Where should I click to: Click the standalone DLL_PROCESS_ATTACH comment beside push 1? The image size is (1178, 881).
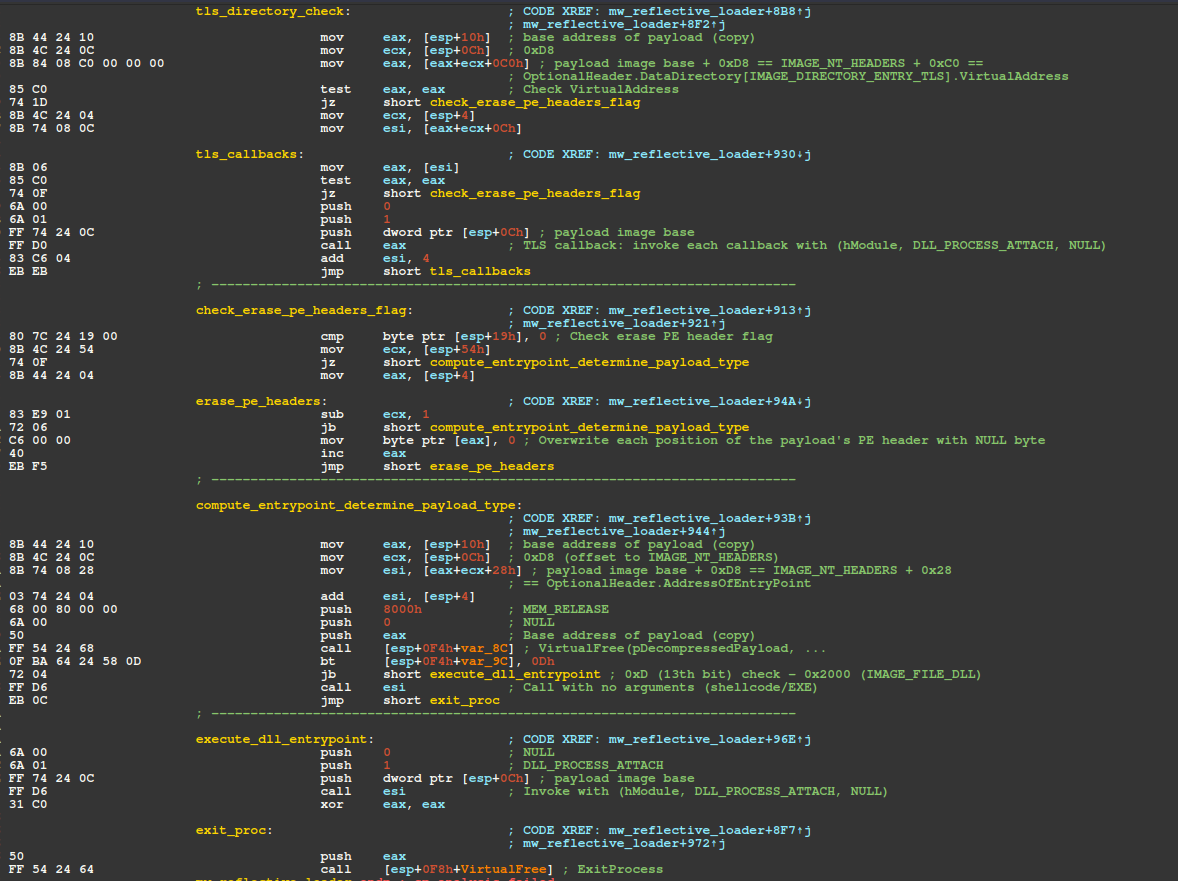point(593,765)
